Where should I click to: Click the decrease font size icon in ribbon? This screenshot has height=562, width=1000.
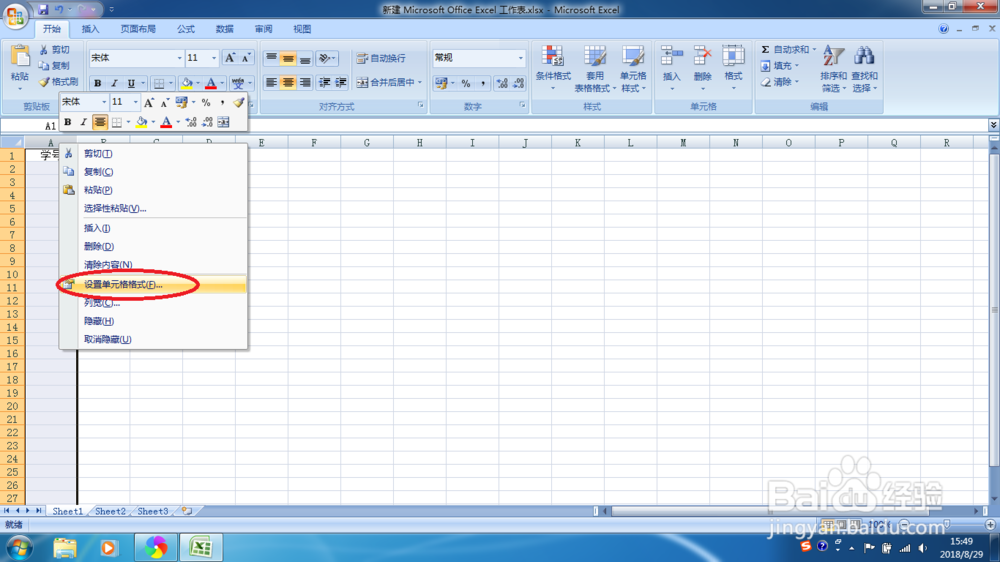coord(246,58)
